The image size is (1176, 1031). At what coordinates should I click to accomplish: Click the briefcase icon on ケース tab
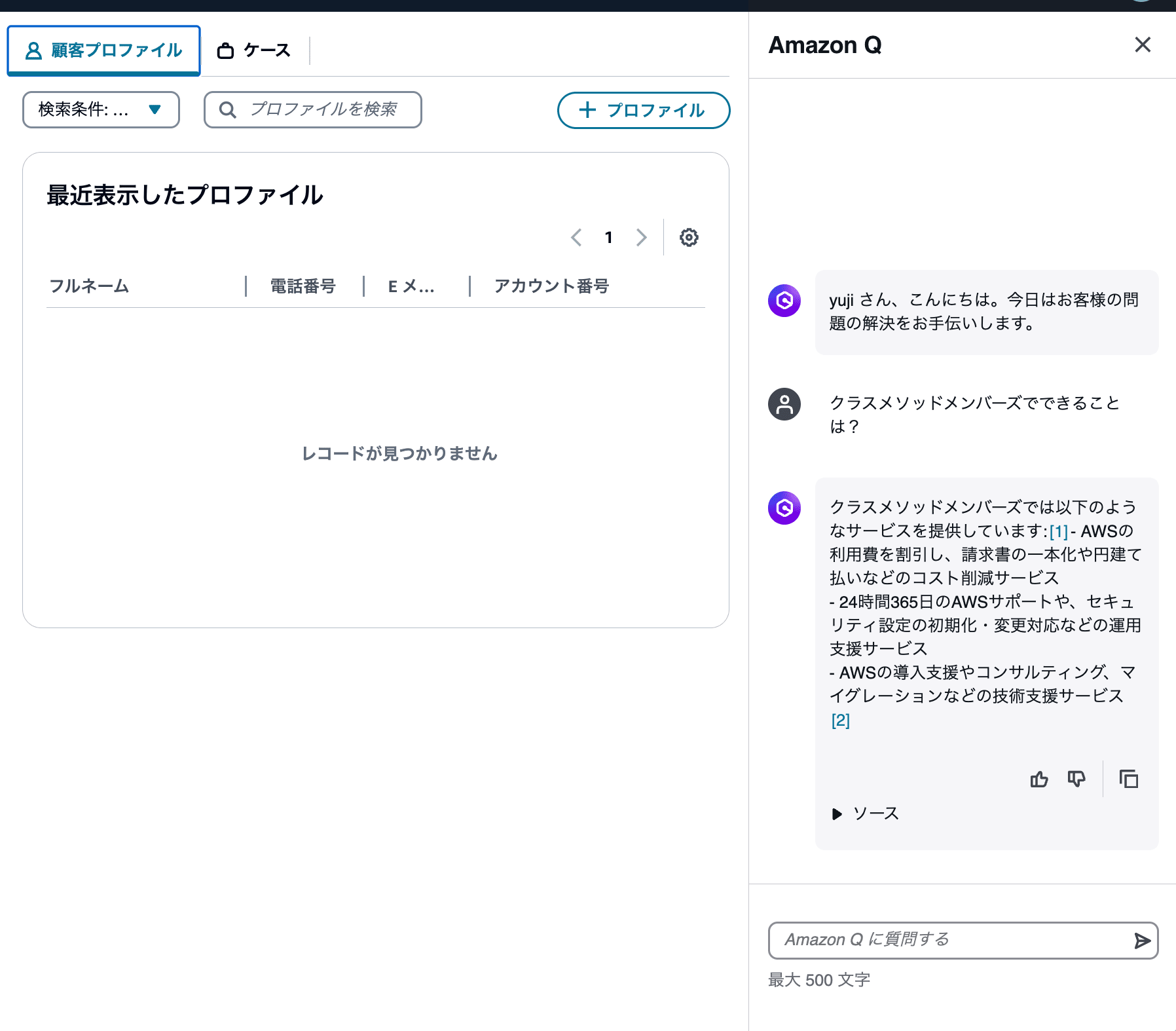tap(225, 50)
